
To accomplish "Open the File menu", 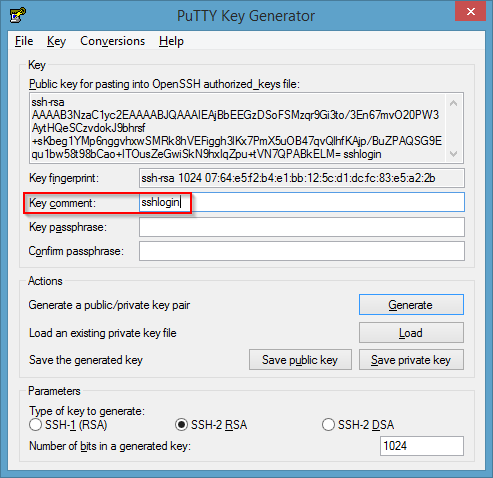I will (x=24, y=41).
